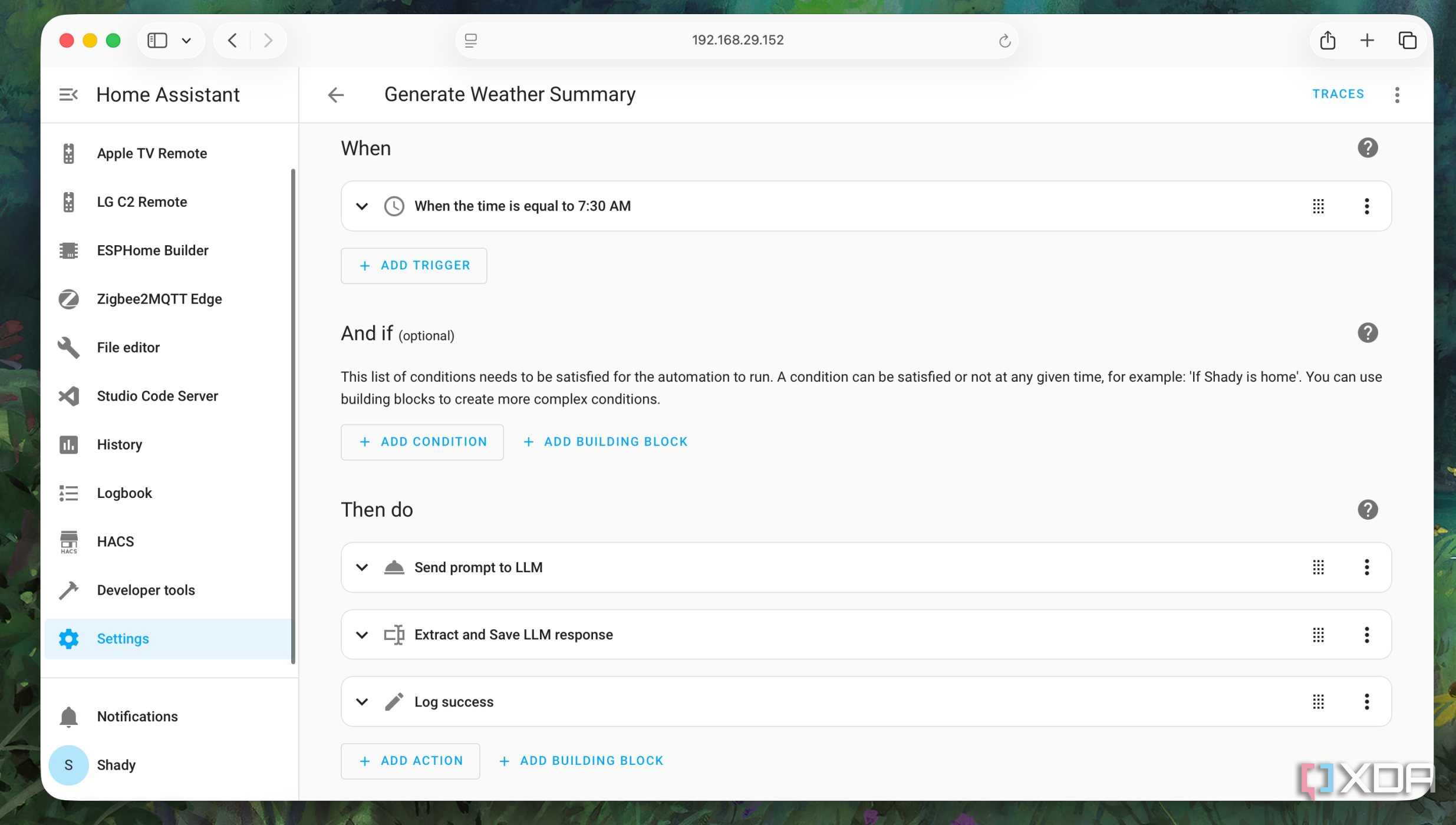Image resolution: width=1456 pixels, height=825 pixels.
Task: Click the HACS store icon
Action: click(x=68, y=542)
